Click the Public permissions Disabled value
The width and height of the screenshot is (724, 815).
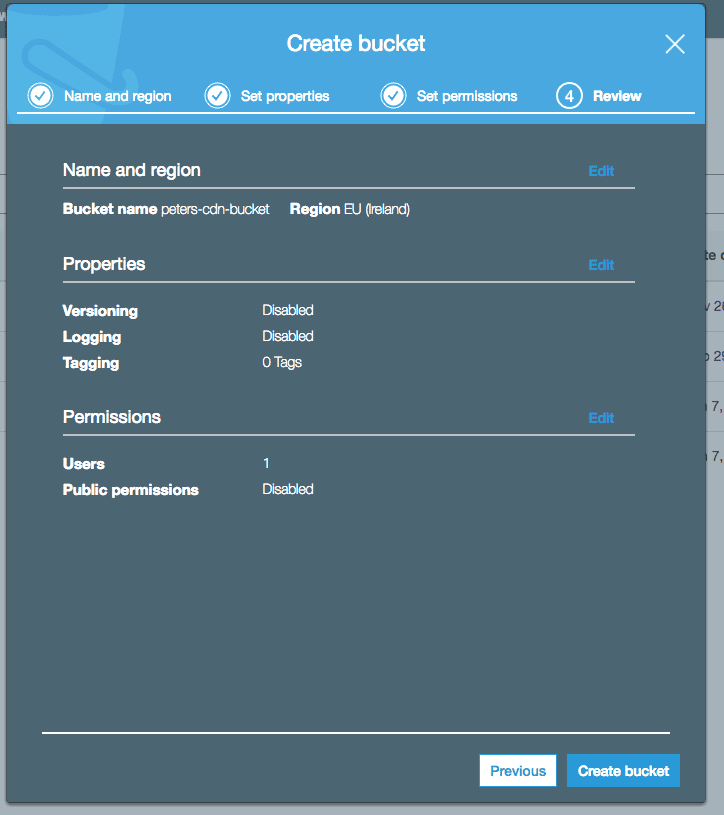(x=288, y=490)
